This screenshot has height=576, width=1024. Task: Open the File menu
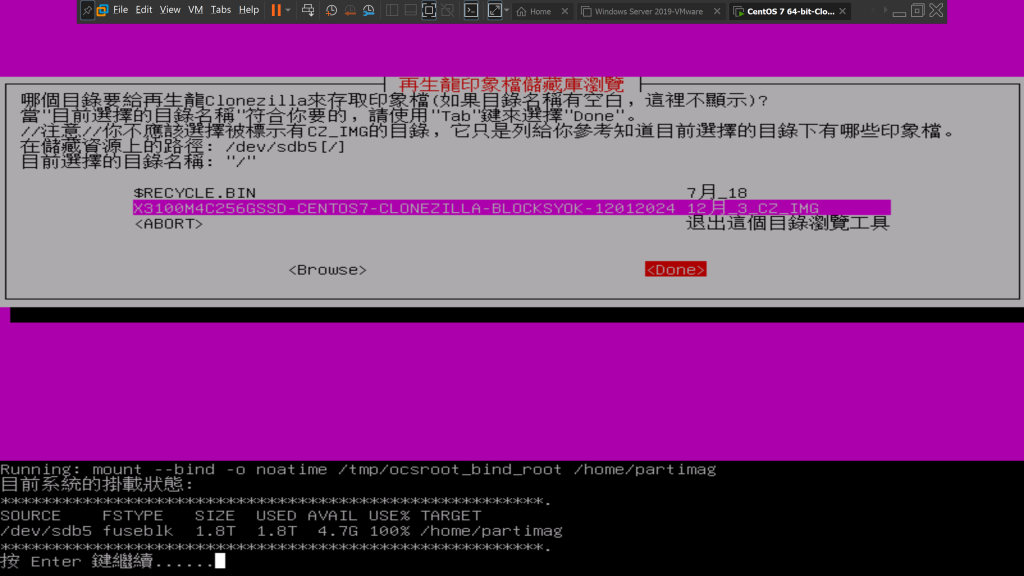coord(120,10)
